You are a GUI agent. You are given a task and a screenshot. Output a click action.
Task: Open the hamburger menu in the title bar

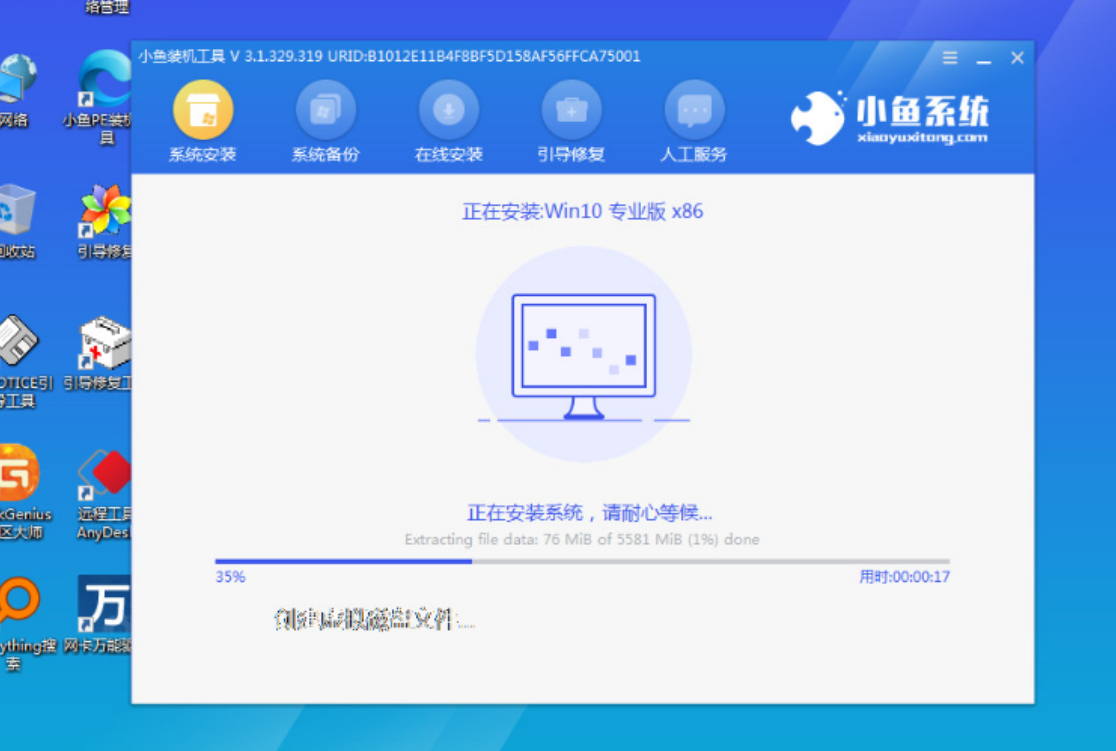[950, 58]
